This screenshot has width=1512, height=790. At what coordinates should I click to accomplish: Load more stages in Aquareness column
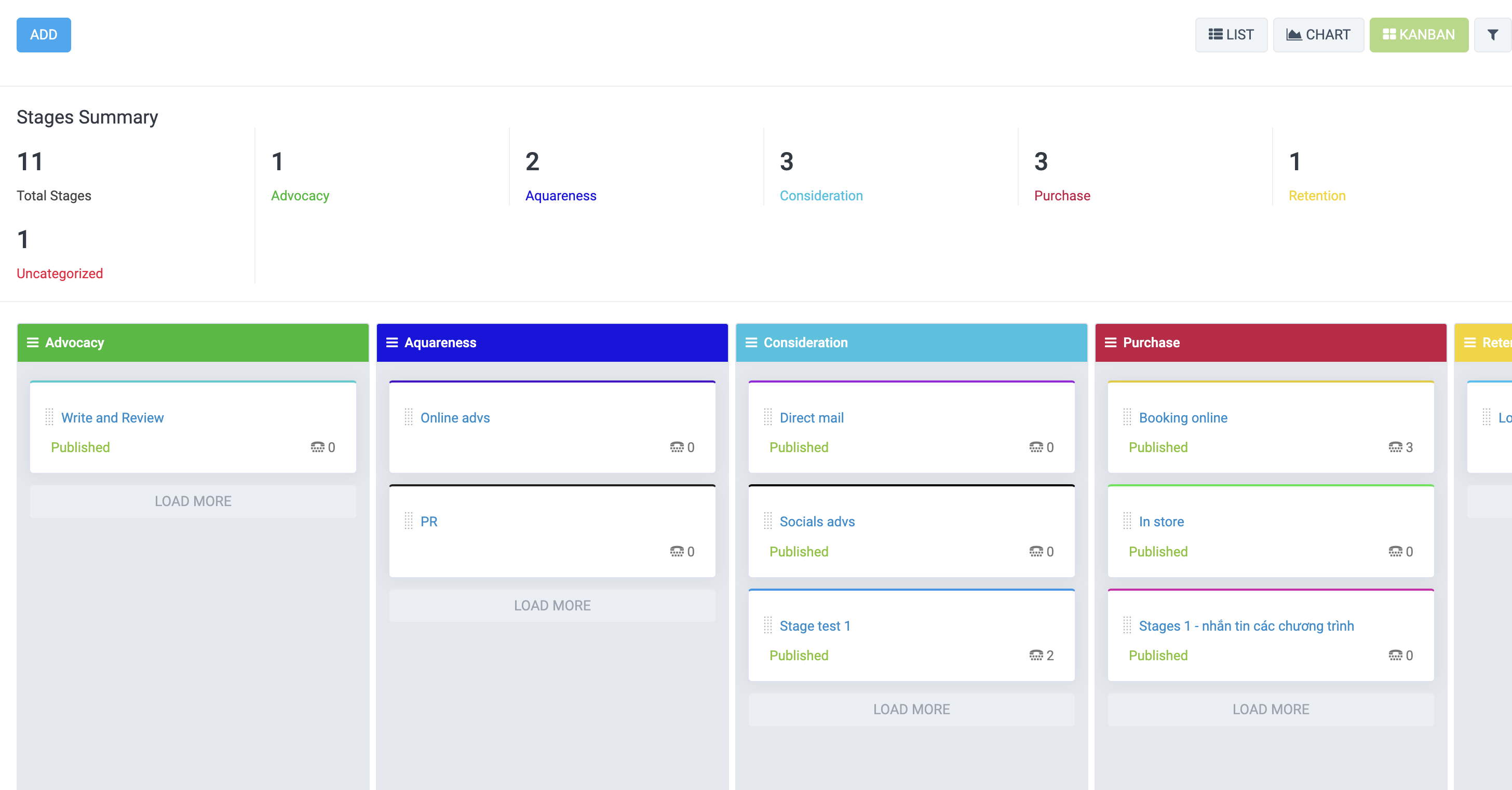tap(552, 606)
